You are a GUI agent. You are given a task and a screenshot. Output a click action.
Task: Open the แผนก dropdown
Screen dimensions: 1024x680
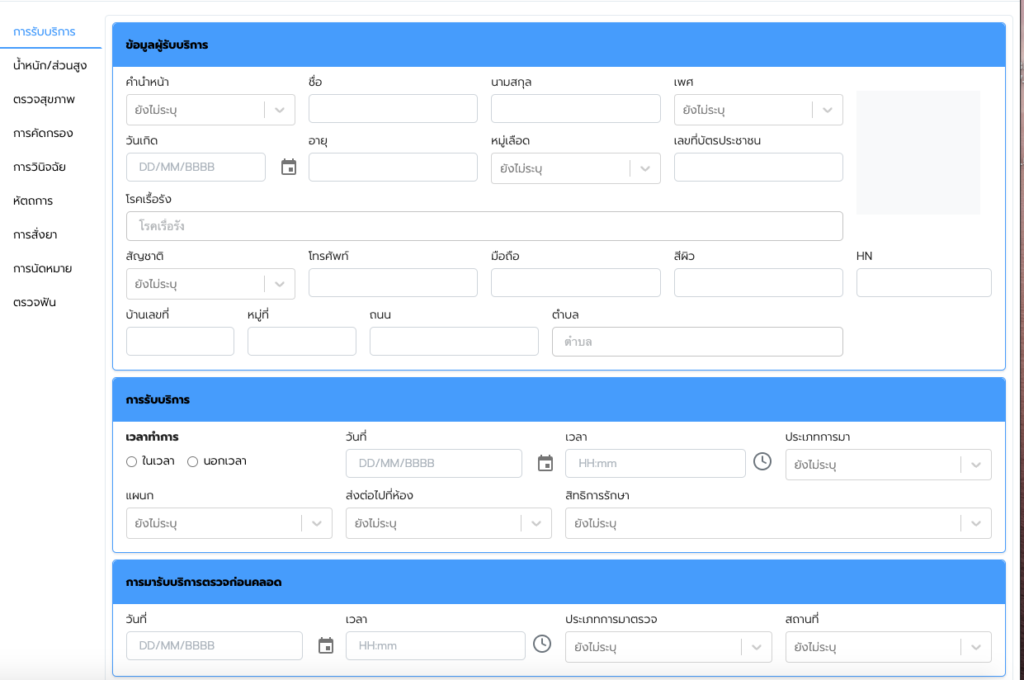(x=228, y=523)
